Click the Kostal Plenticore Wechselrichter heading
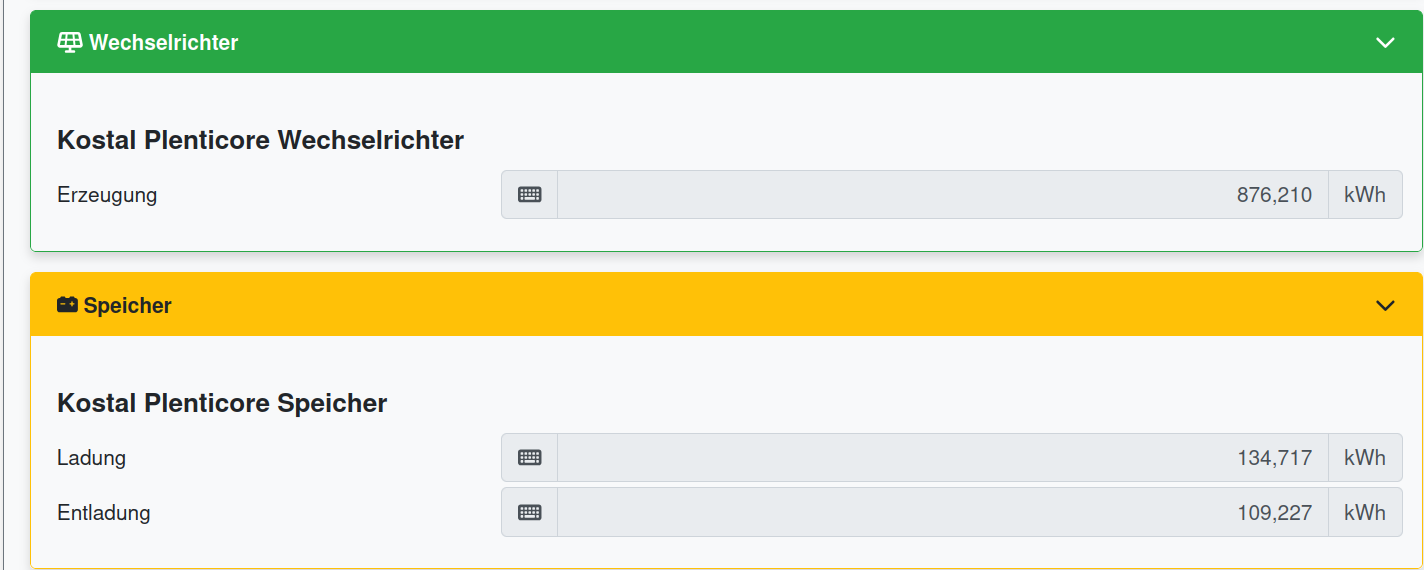The image size is (1424, 570). (x=260, y=140)
